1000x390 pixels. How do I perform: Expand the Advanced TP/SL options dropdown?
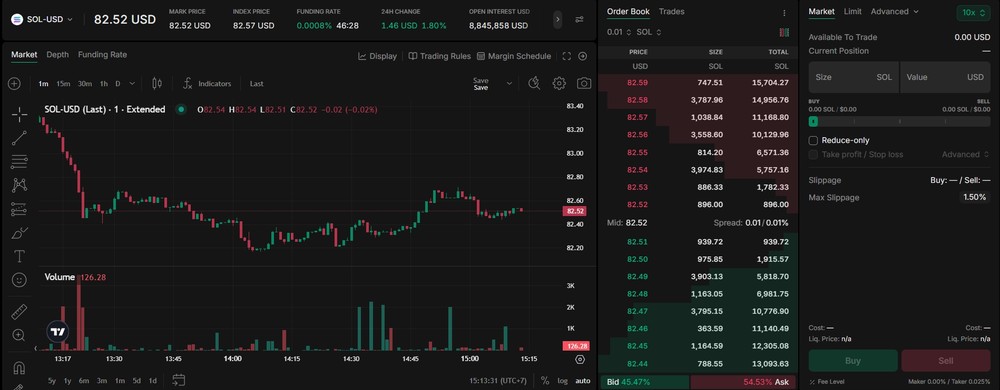965,154
